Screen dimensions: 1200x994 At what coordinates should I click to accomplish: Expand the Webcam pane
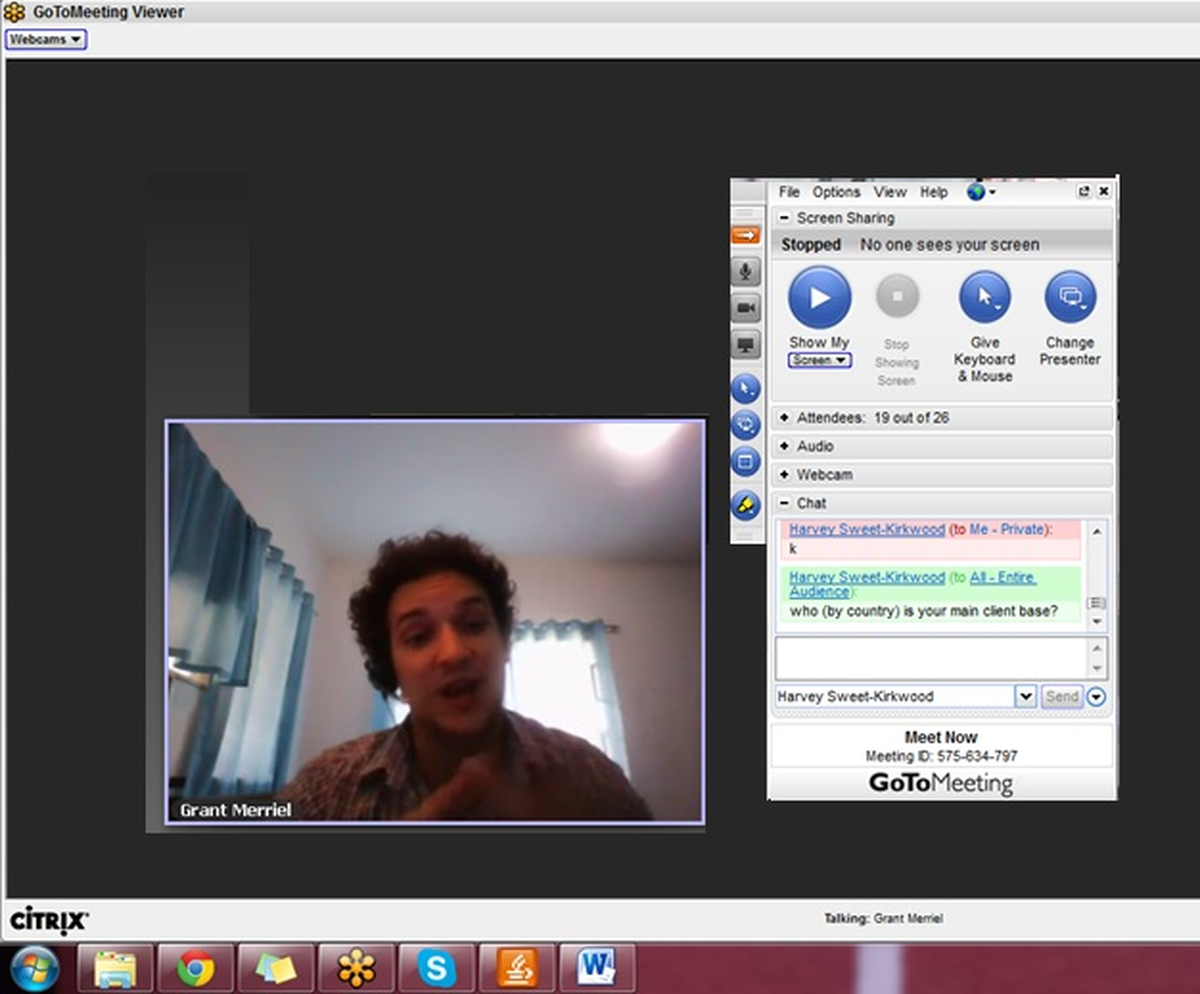pos(784,475)
